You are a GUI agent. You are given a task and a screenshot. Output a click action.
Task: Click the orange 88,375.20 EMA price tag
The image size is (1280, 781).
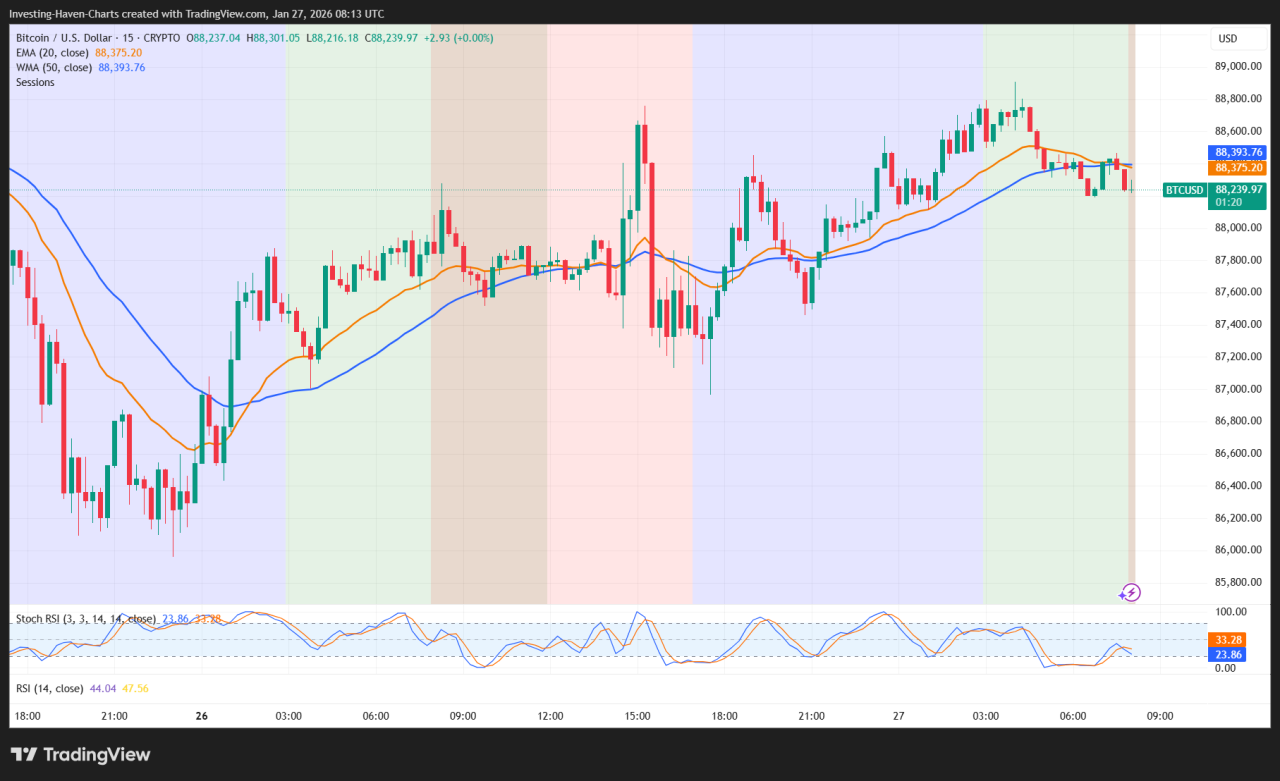point(1239,167)
